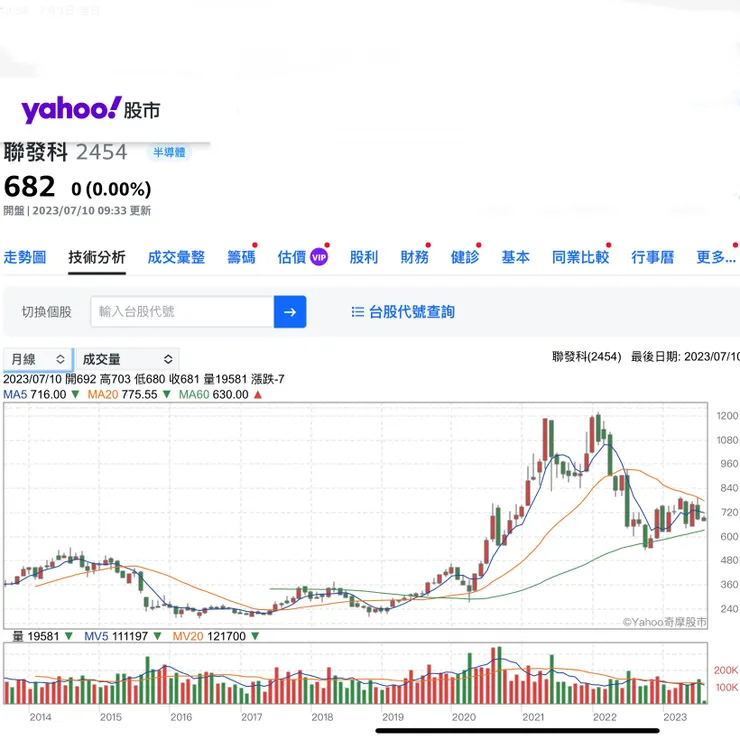Open the 成交彙整 tab

tap(176, 258)
